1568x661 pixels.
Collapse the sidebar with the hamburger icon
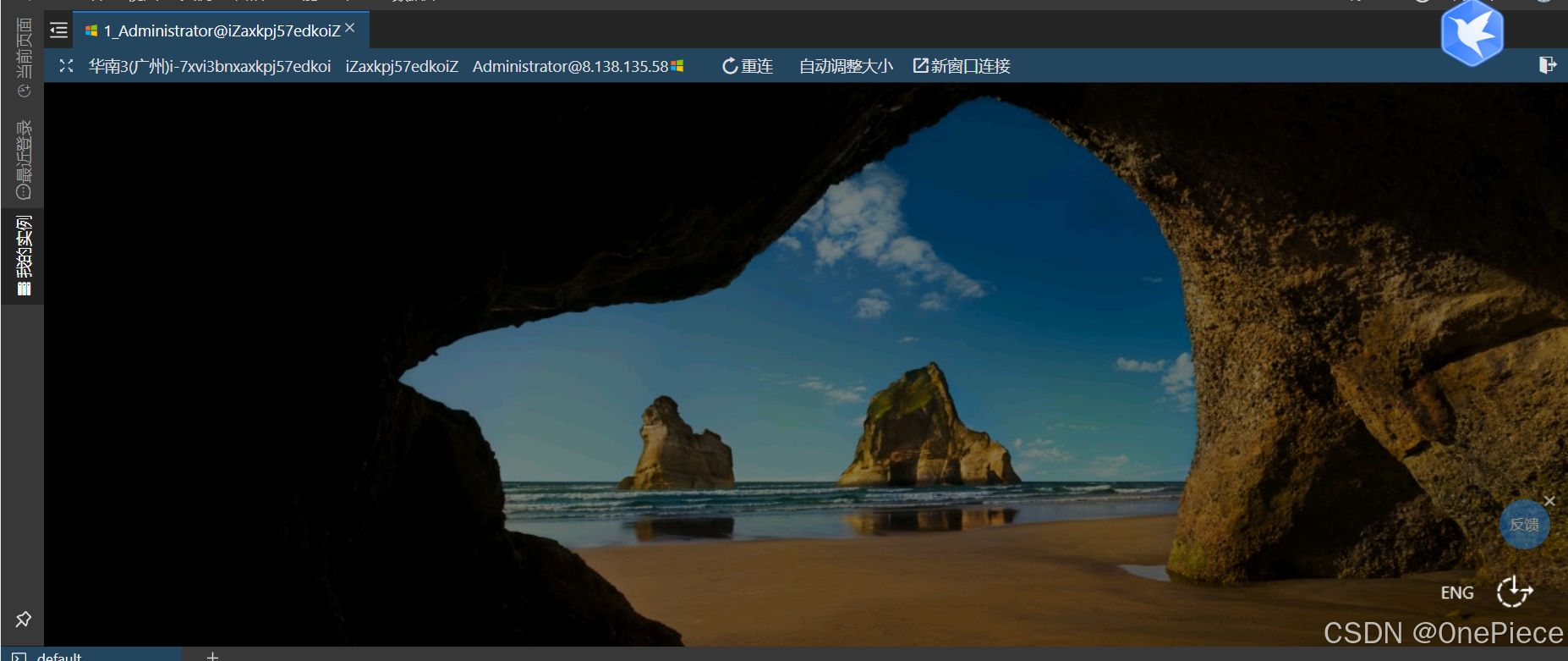pyautogui.click(x=58, y=30)
